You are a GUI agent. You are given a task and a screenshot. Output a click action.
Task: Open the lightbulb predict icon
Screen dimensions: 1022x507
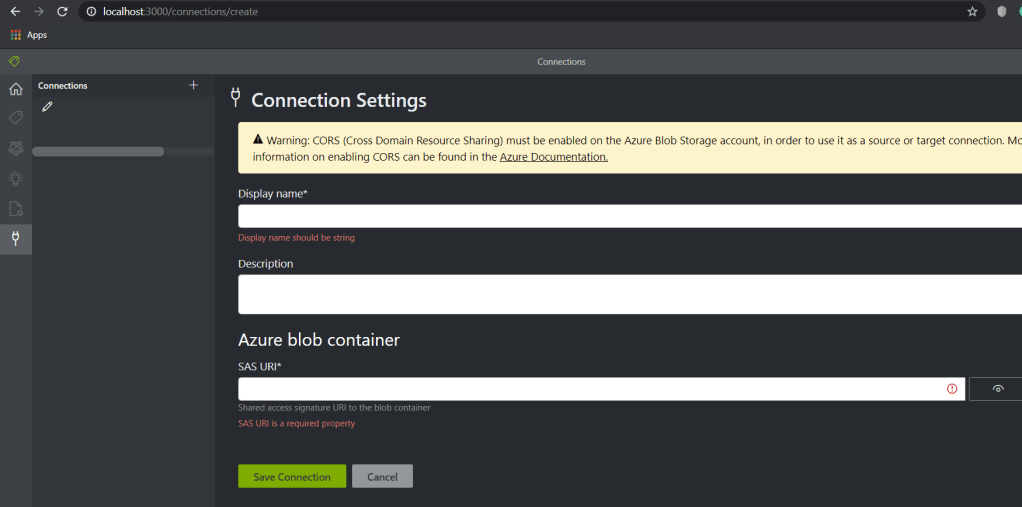(15, 178)
